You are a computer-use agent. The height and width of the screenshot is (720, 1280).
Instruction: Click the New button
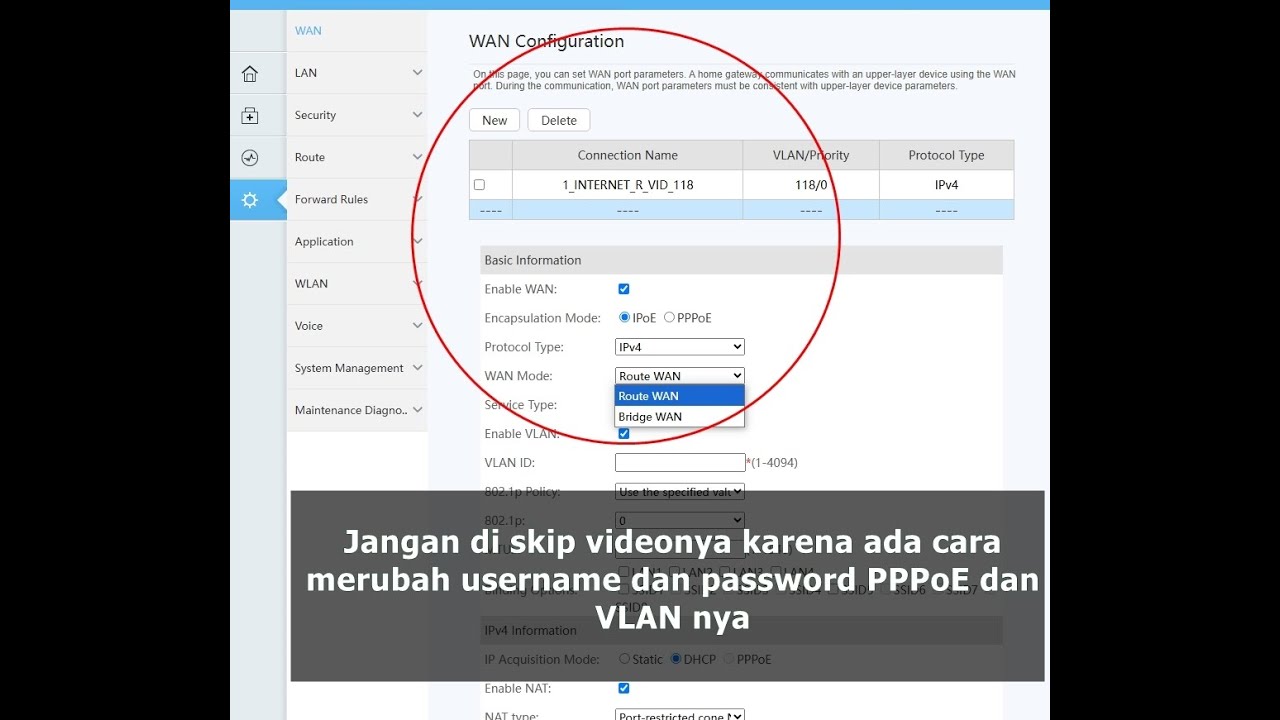[494, 120]
